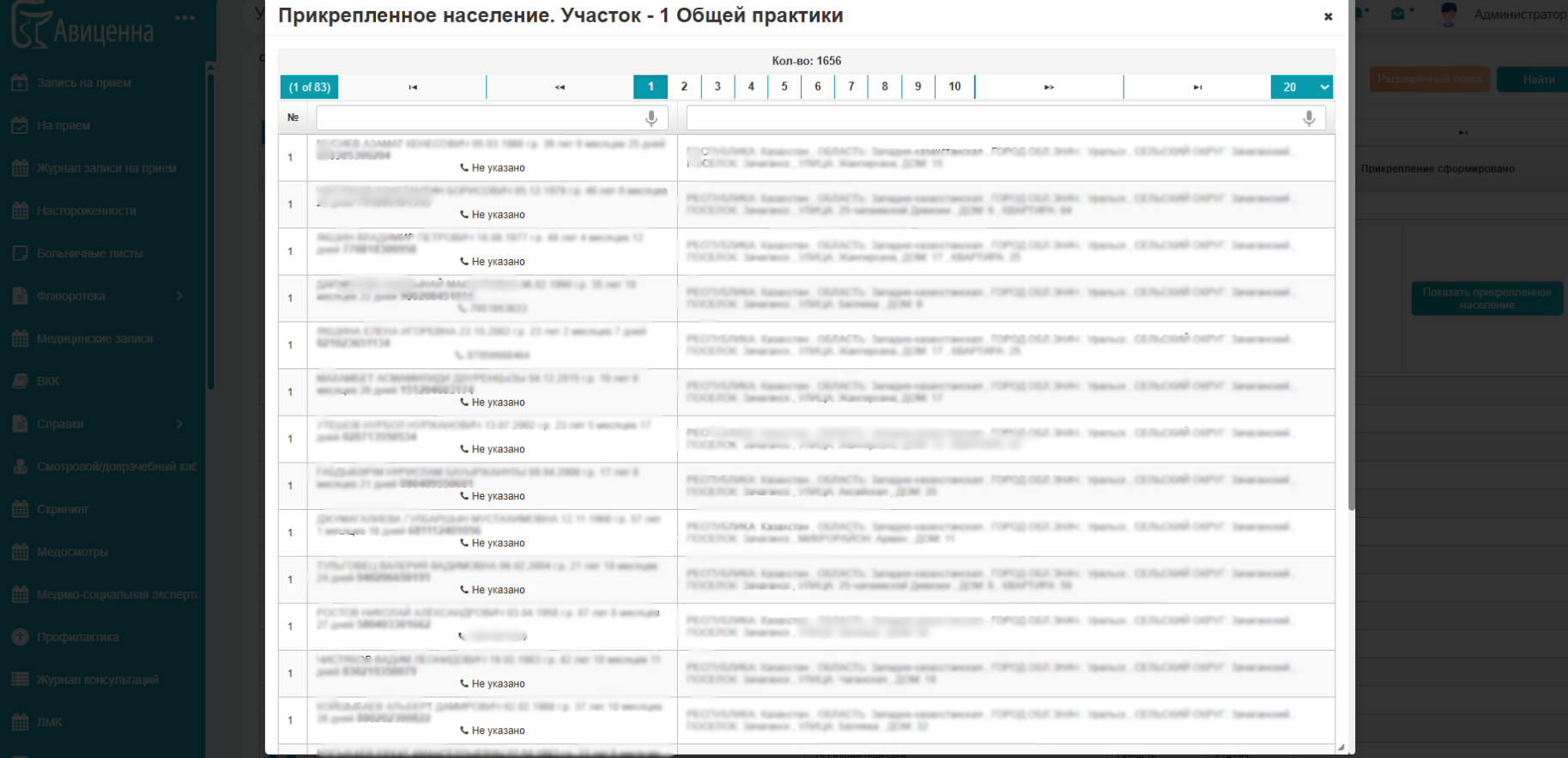This screenshot has width=1568, height=758.
Task: Go to page 5 of the list
Action: (x=784, y=87)
